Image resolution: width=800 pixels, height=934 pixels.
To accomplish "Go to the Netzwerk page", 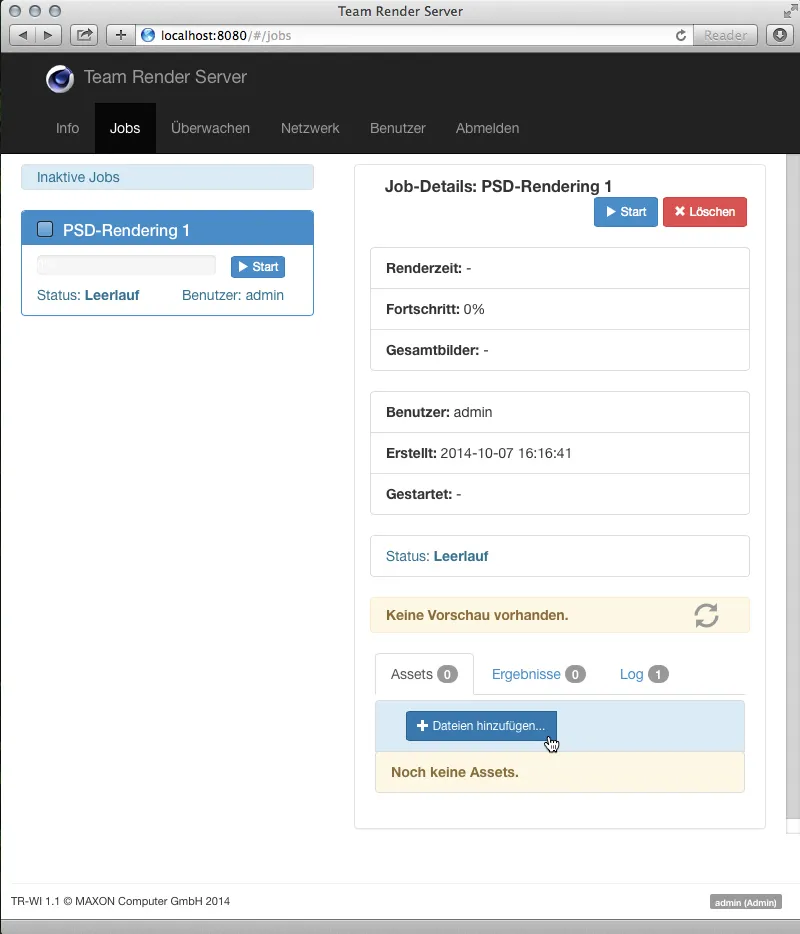I will tap(310, 128).
